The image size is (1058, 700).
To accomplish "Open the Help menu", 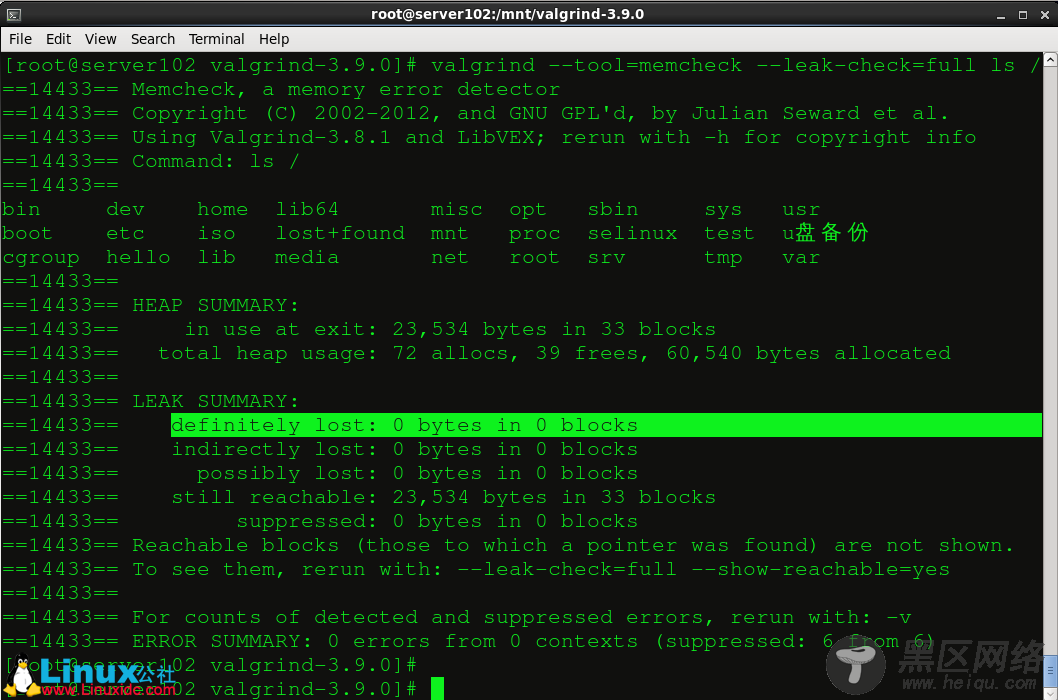I will point(274,39).
